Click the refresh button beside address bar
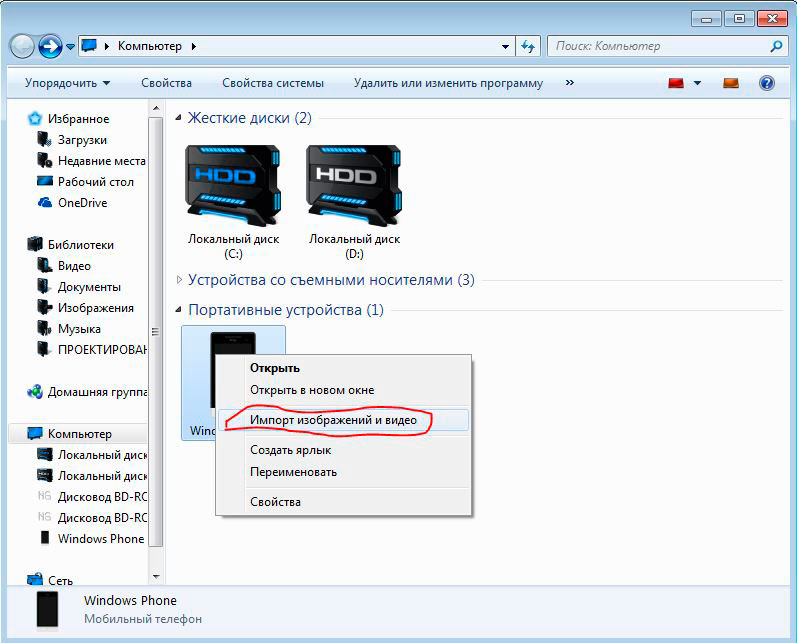Viewport: 797px width, 643px height. tap(529, 46)
